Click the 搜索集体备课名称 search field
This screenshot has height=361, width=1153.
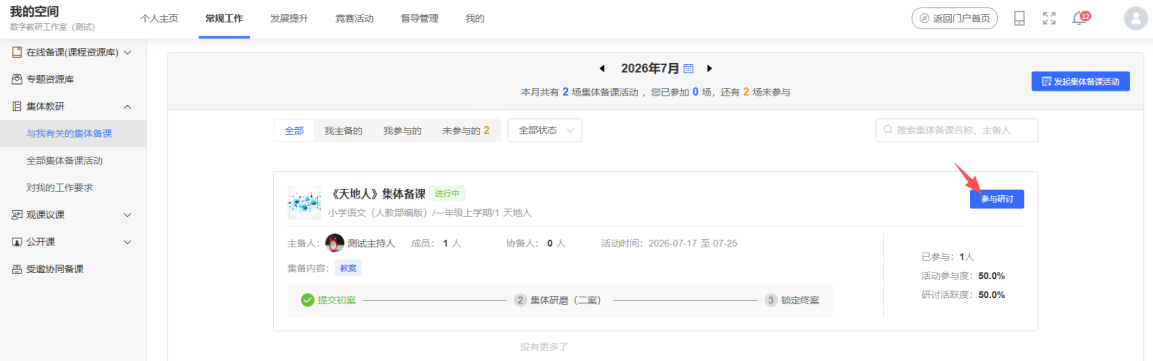point(957,130)
